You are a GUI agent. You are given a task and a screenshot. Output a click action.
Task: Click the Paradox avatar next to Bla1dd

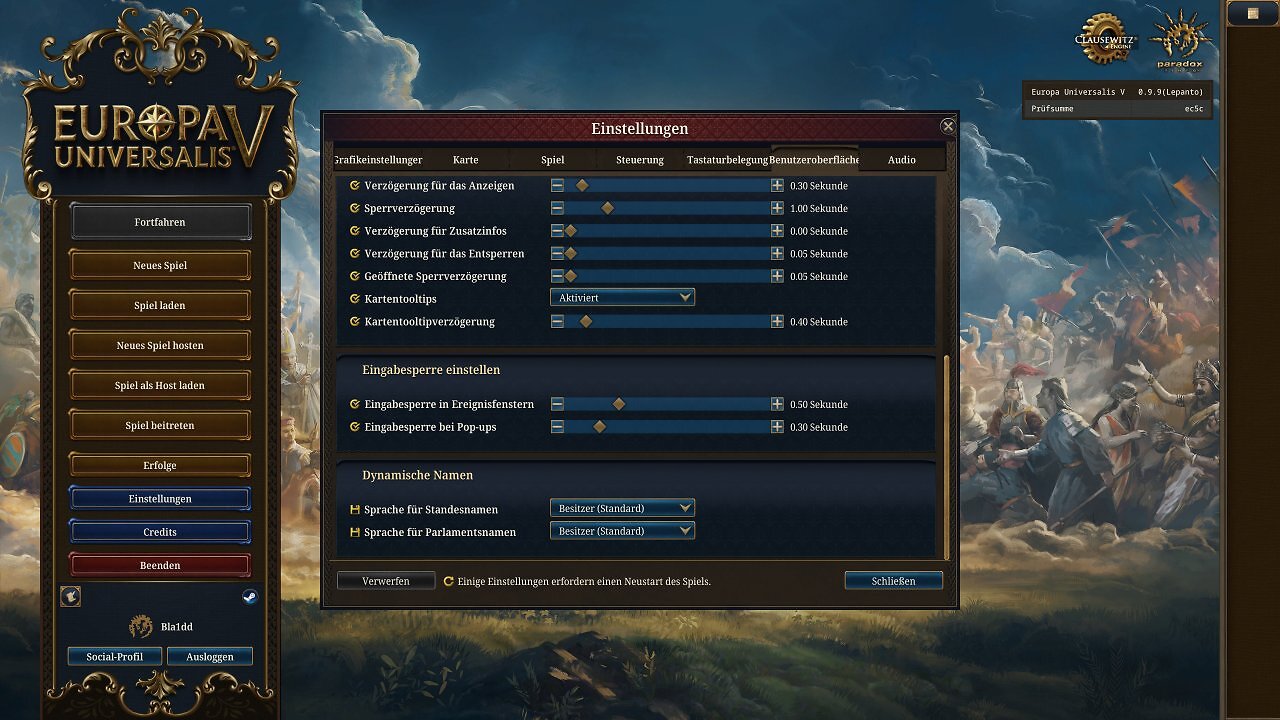tap(141, 627)
